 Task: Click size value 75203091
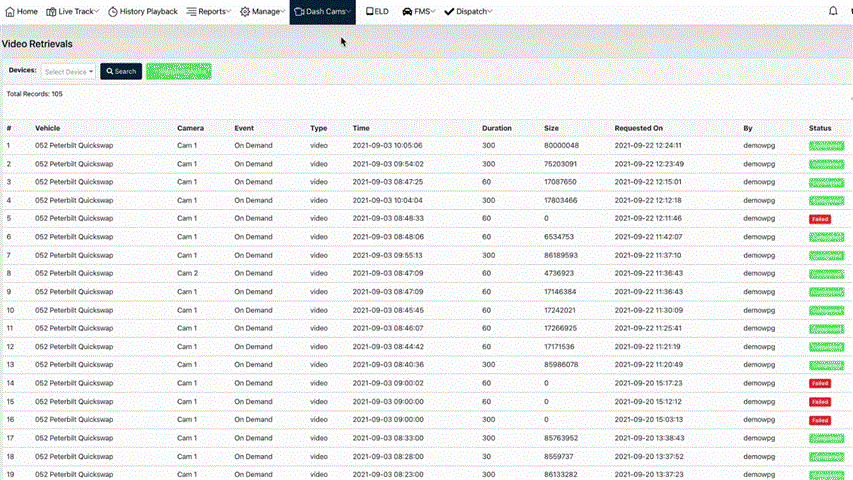tap(560, 164)
